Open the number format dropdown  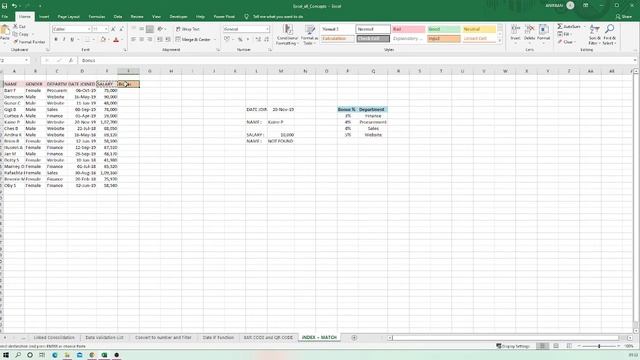[267, 29]
